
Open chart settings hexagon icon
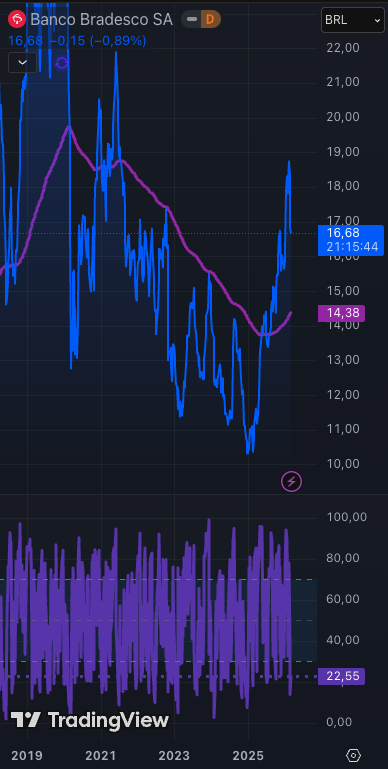353,755
